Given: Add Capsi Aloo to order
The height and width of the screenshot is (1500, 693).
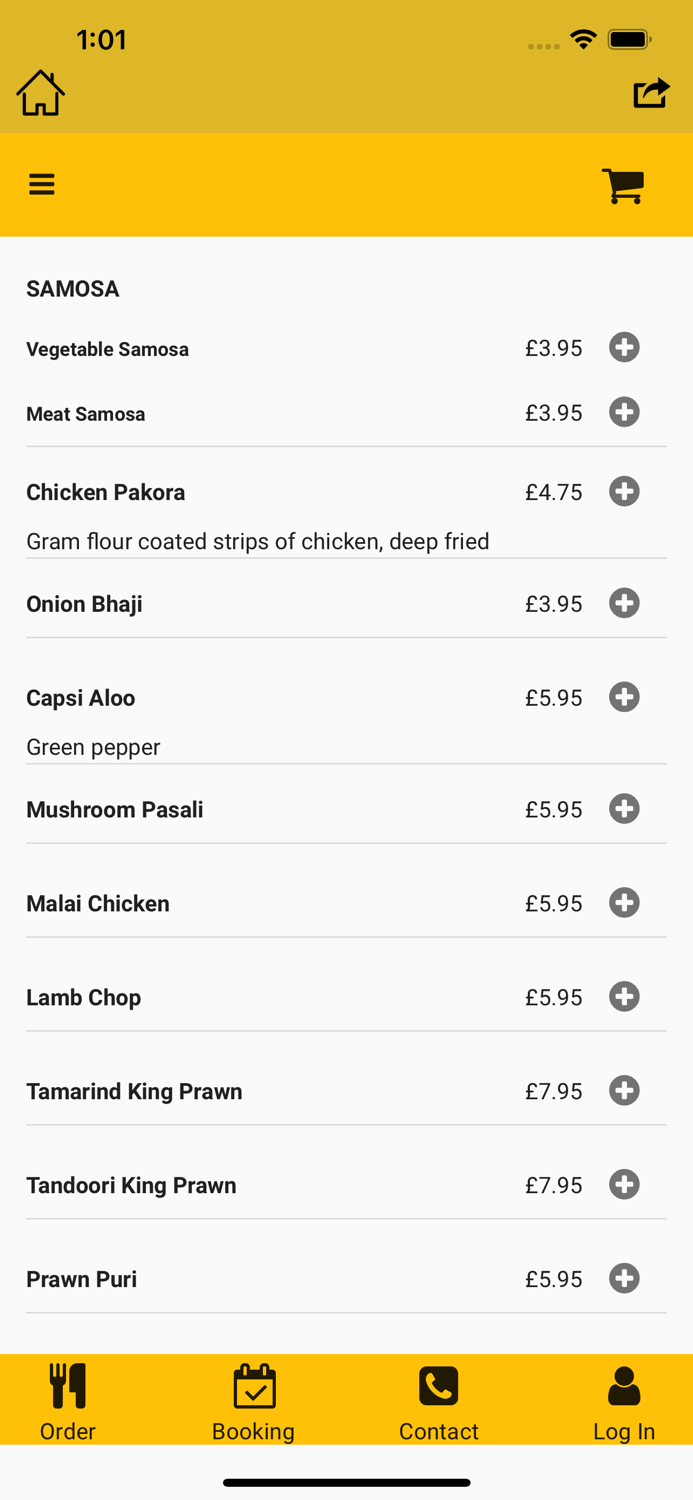Looking at the screenshot, I should coord(624,697).
